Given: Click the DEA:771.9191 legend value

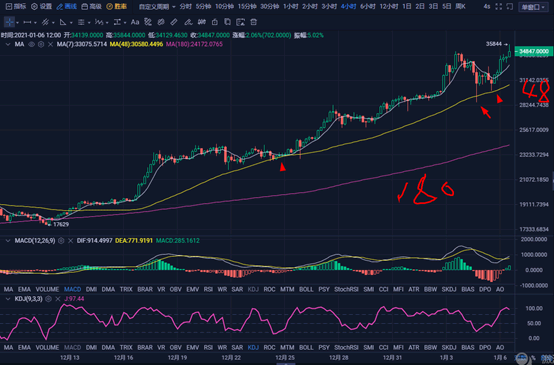Looking at the screenshot, I should (134, 241).
